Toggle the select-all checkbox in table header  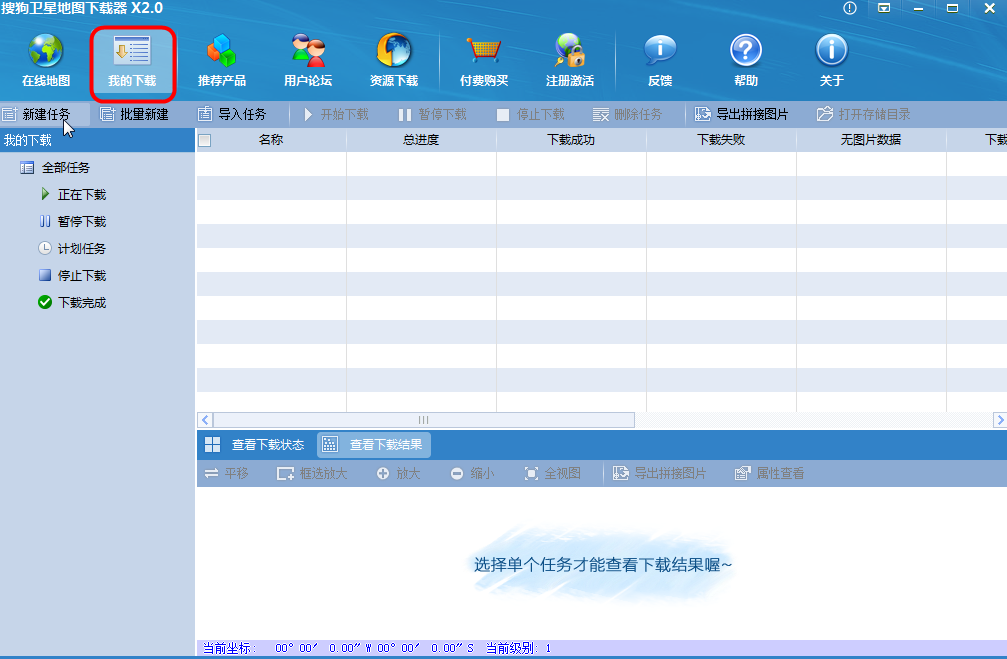pyautogui.click(x=205, y=140)
